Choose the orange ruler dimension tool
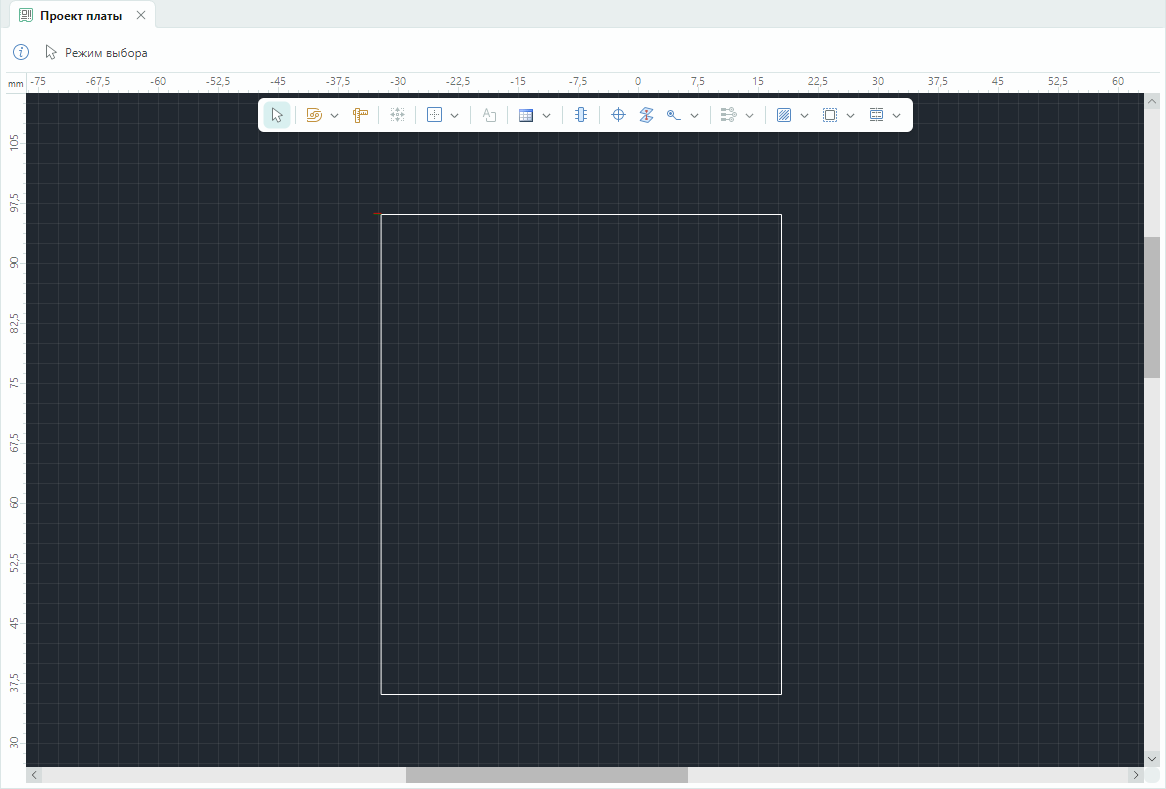The height and width of the screenshot is (789, 1166). click(x=361, y=115)
